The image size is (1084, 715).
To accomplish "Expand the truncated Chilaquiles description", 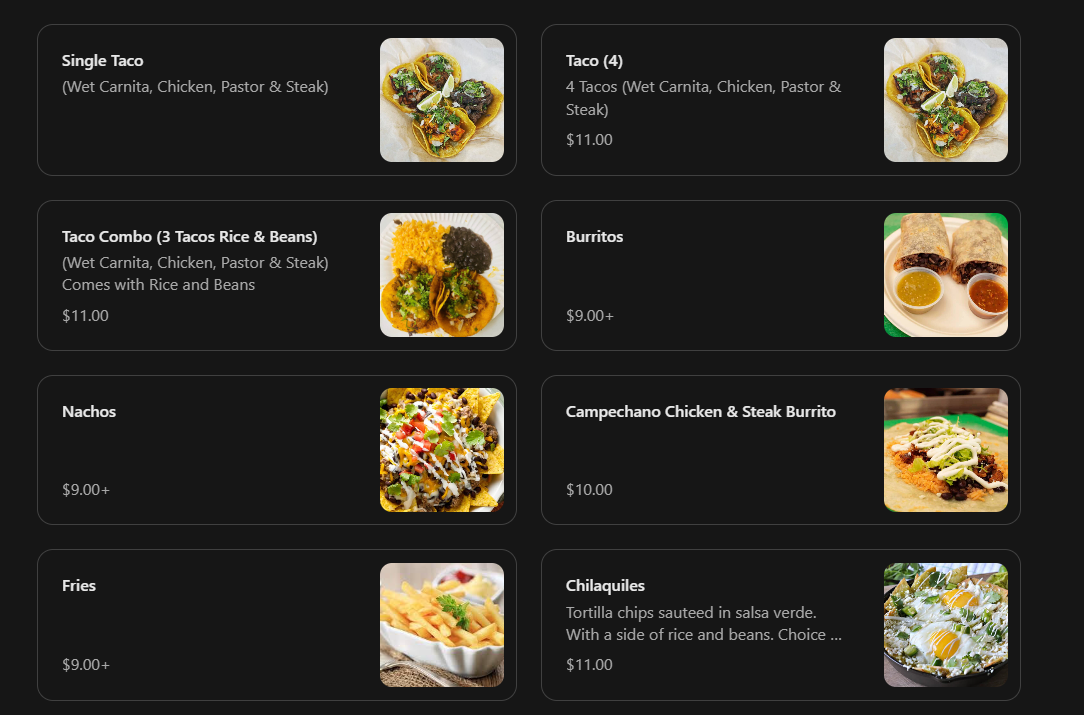I will click(x=704, y=624).
